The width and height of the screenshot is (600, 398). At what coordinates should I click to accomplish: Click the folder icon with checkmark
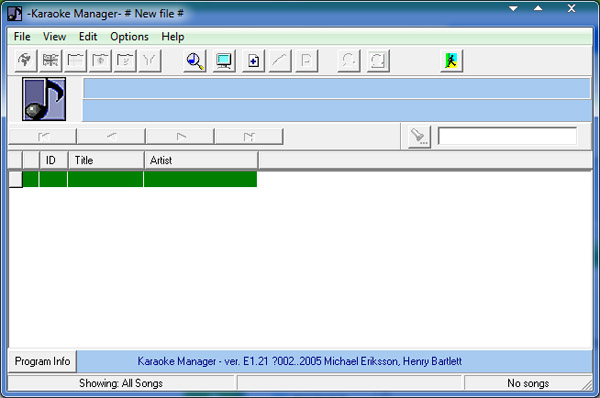[125, 60]
